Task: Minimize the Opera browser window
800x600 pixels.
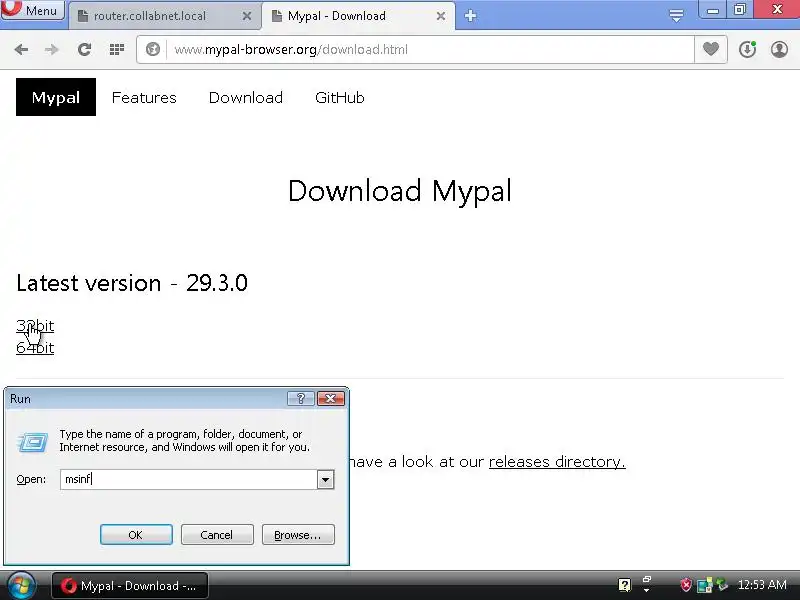Action: click(713, 10)
